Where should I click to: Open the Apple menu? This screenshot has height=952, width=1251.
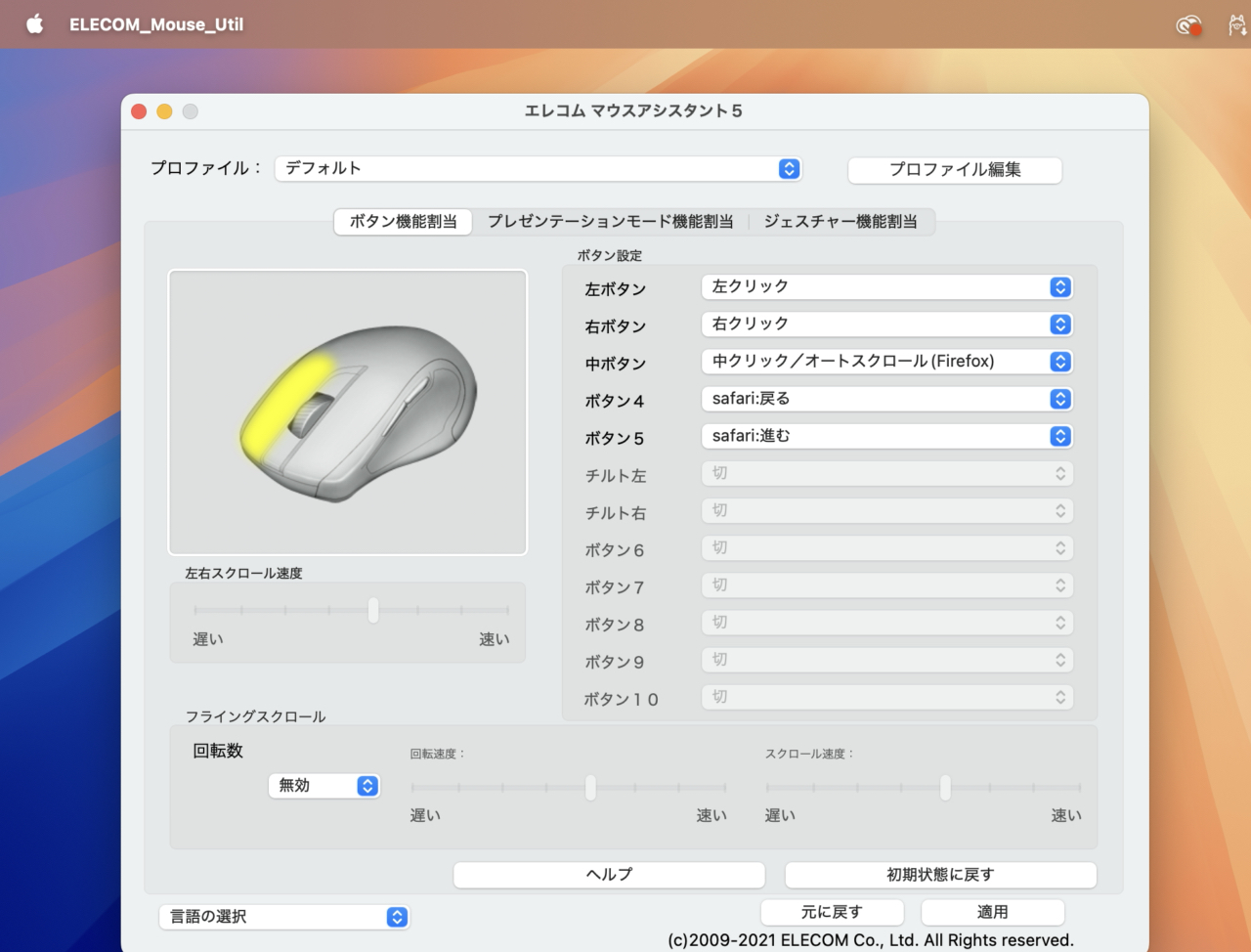35,24
